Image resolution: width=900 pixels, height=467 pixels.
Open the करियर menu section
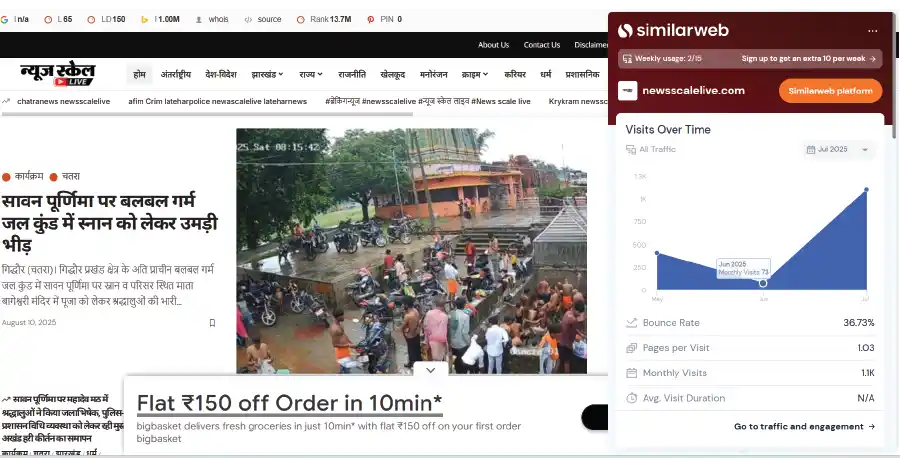[515, 75]
